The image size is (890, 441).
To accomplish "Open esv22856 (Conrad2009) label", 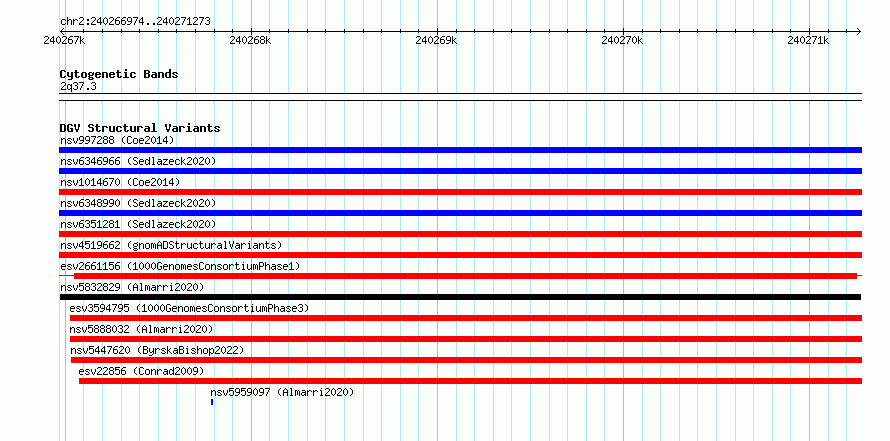I will [x=141, y=371].
